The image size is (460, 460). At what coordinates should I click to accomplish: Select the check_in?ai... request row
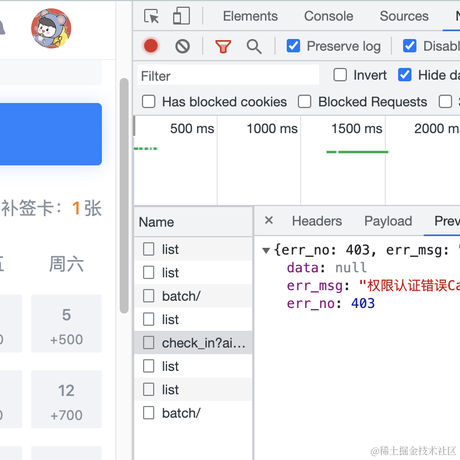193,343
